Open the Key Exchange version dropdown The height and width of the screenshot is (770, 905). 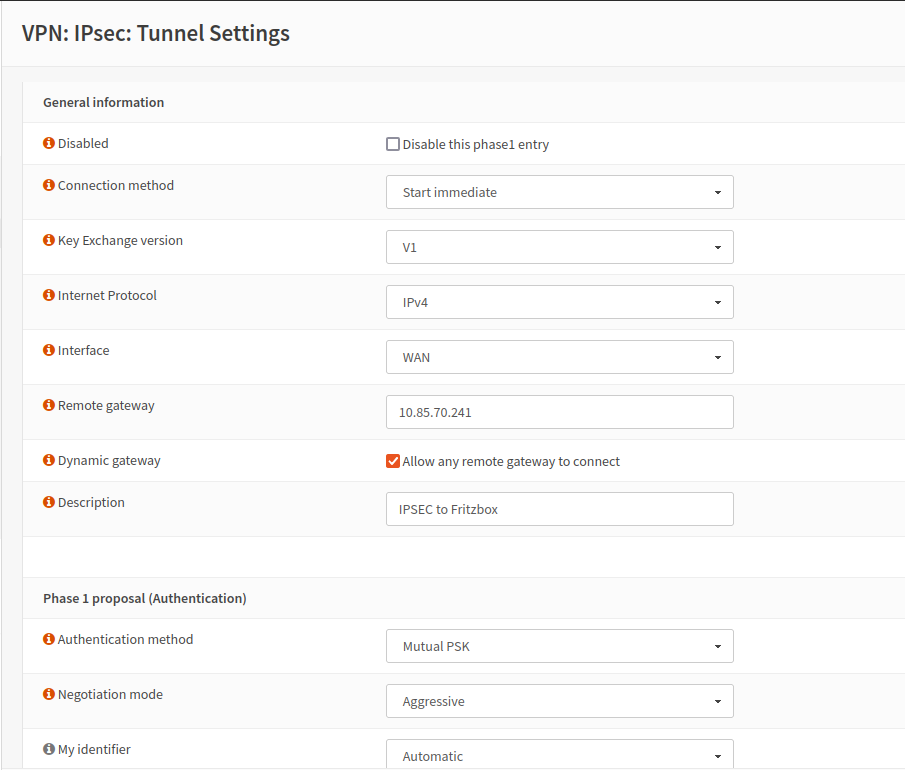pyautogui.click(x=559, y=247)
